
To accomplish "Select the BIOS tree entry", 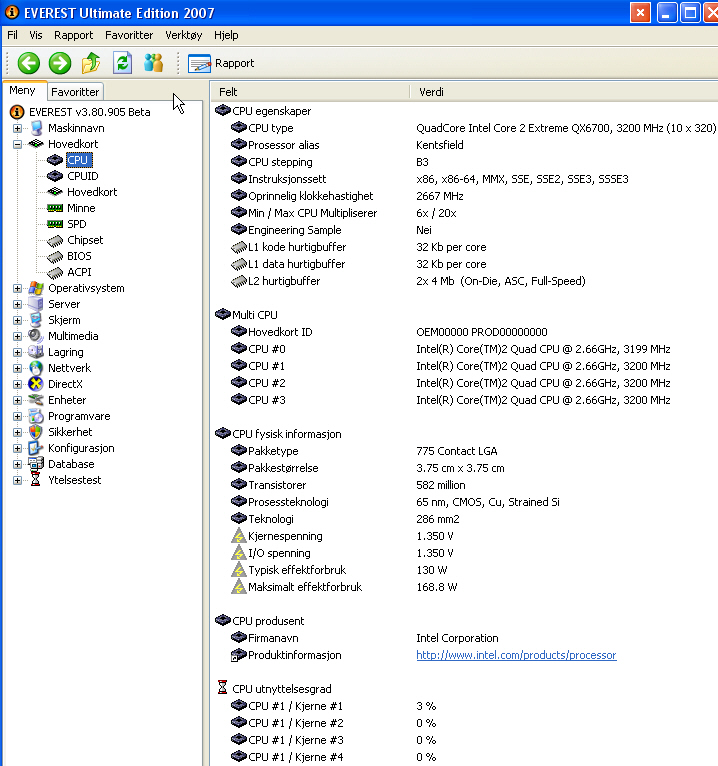I will click(x=79, y=256).
